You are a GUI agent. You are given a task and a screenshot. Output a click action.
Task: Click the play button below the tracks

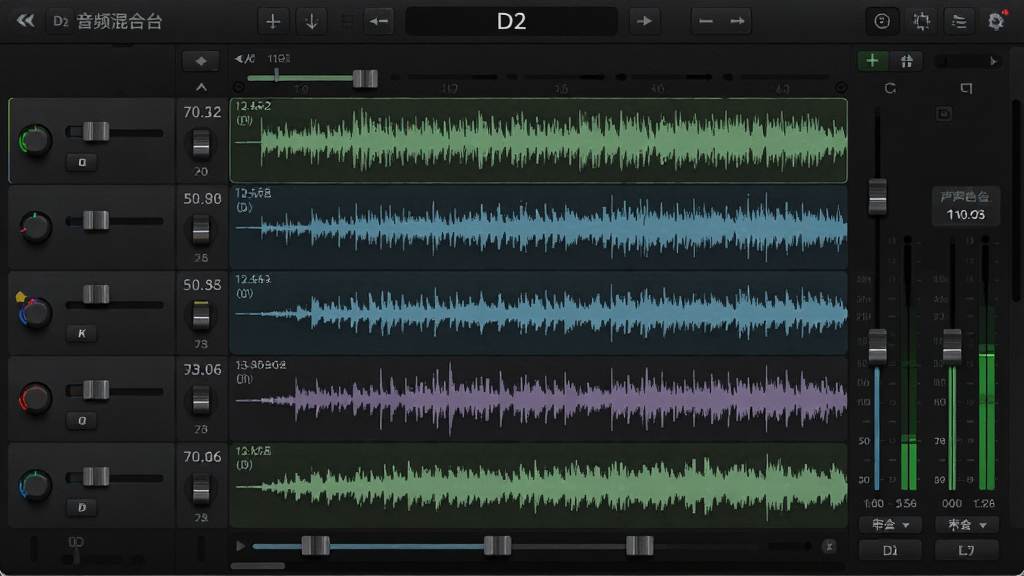240,546
